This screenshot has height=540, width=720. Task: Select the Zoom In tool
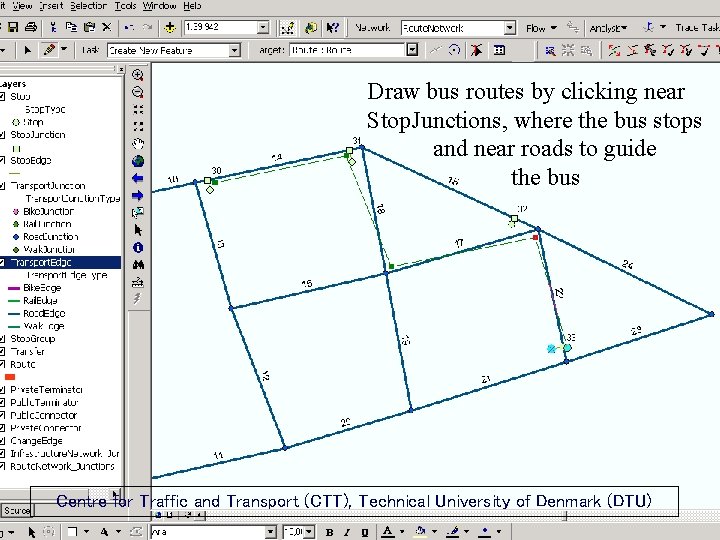(x=138, y=75)
